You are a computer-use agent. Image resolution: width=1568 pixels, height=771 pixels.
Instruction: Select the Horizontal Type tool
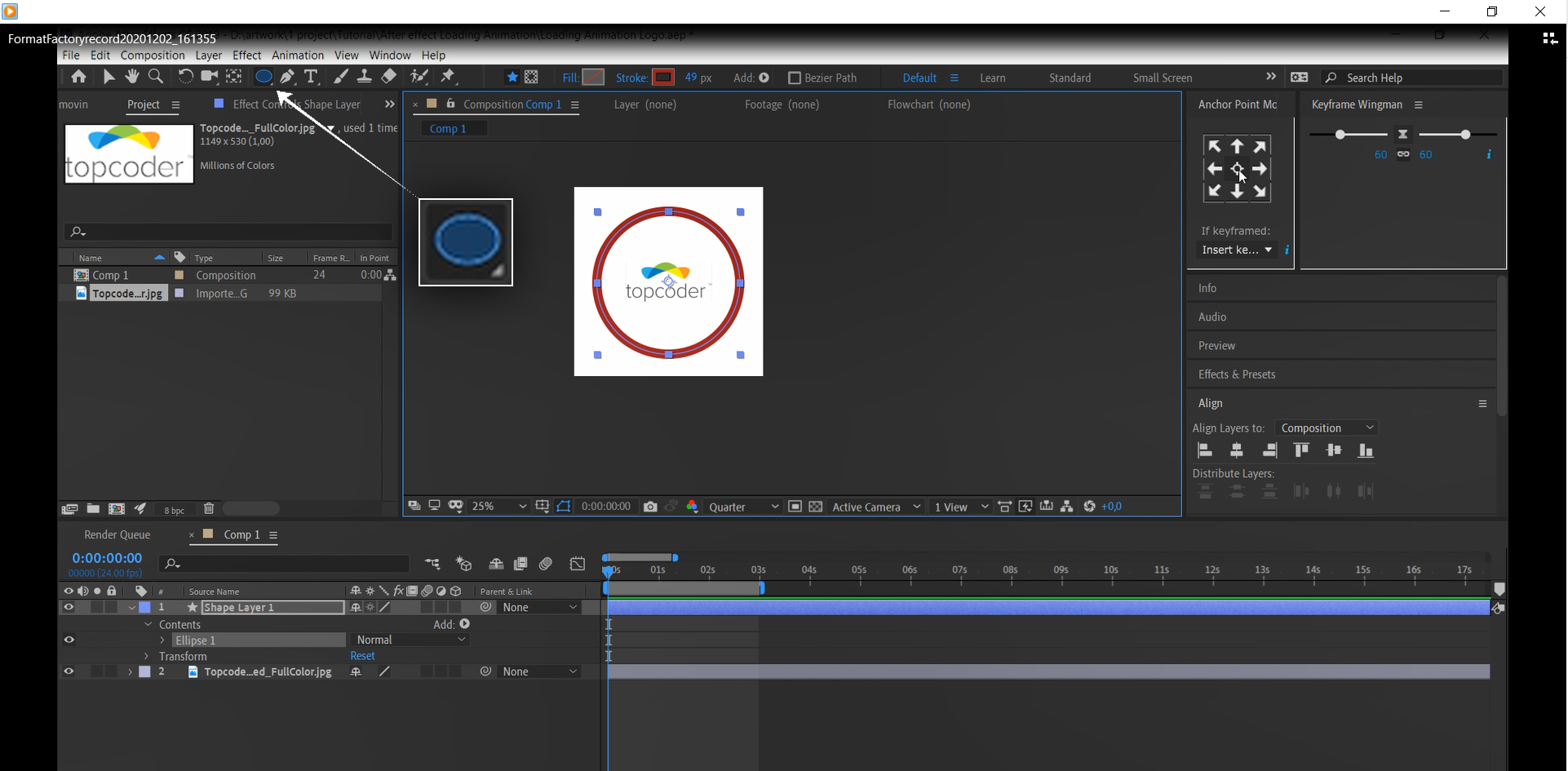311,77
